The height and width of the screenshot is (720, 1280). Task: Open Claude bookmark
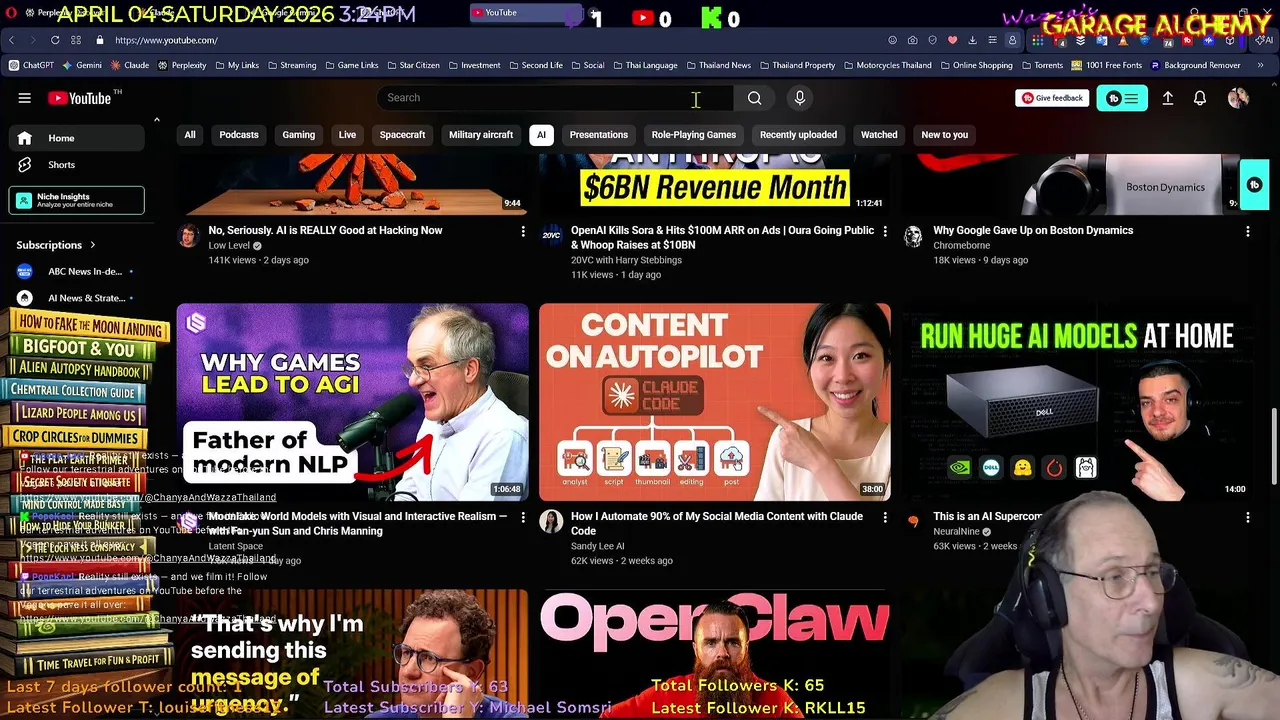[129, 65]
